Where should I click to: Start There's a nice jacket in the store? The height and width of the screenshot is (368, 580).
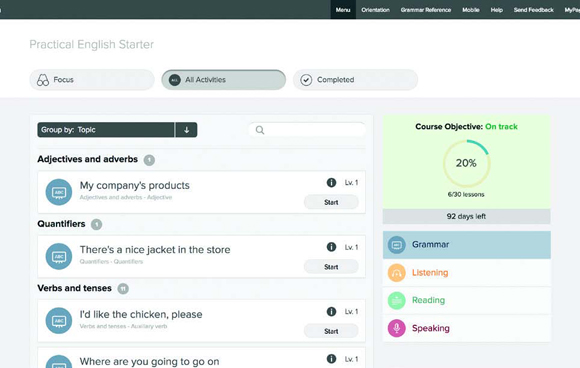coord(331,267)
